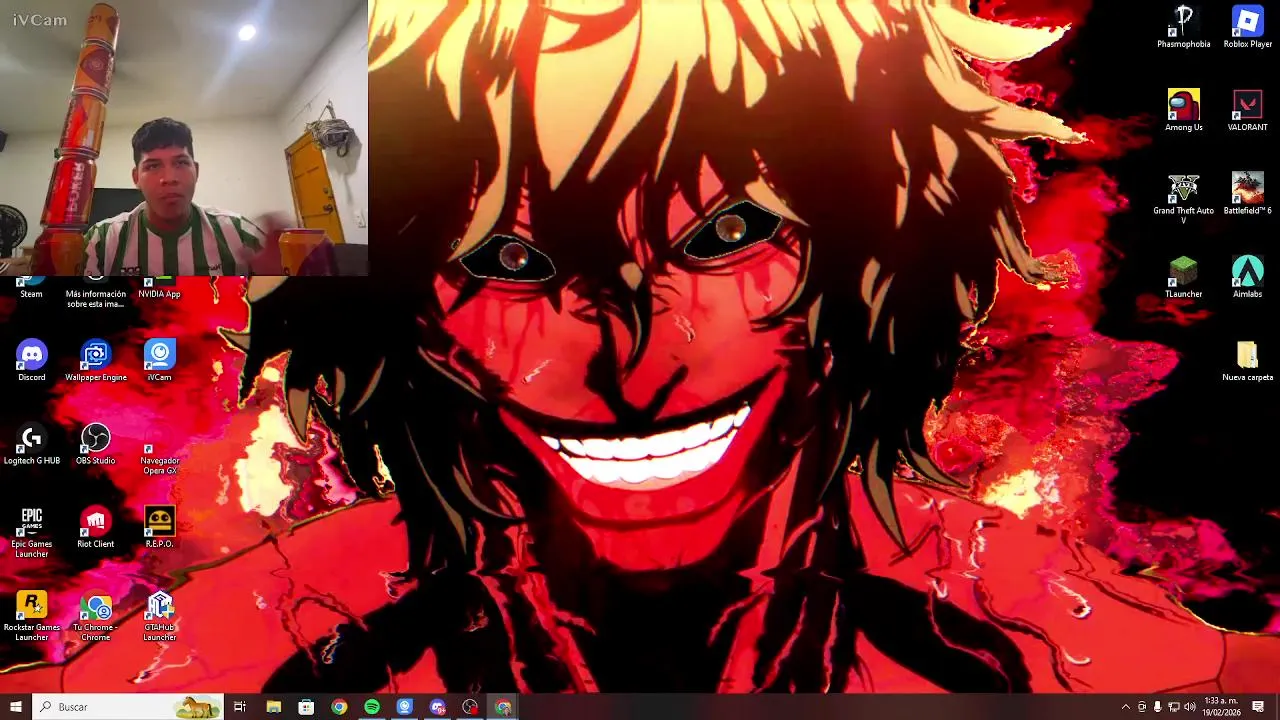Image resolution: width=1280 pixels, height=720 pixels.
Task: Click the Logitech G HUB icon
Action: tap(31, 444)
